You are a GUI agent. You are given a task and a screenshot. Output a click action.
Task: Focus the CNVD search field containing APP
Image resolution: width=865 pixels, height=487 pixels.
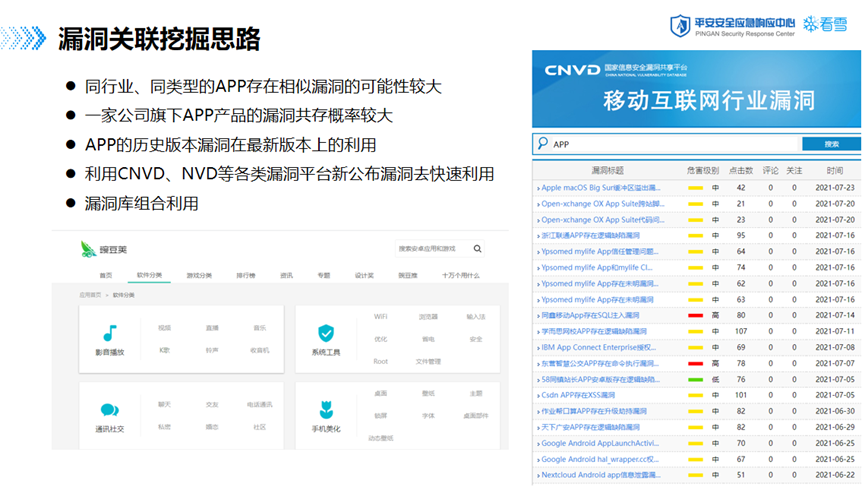[676, 144]
